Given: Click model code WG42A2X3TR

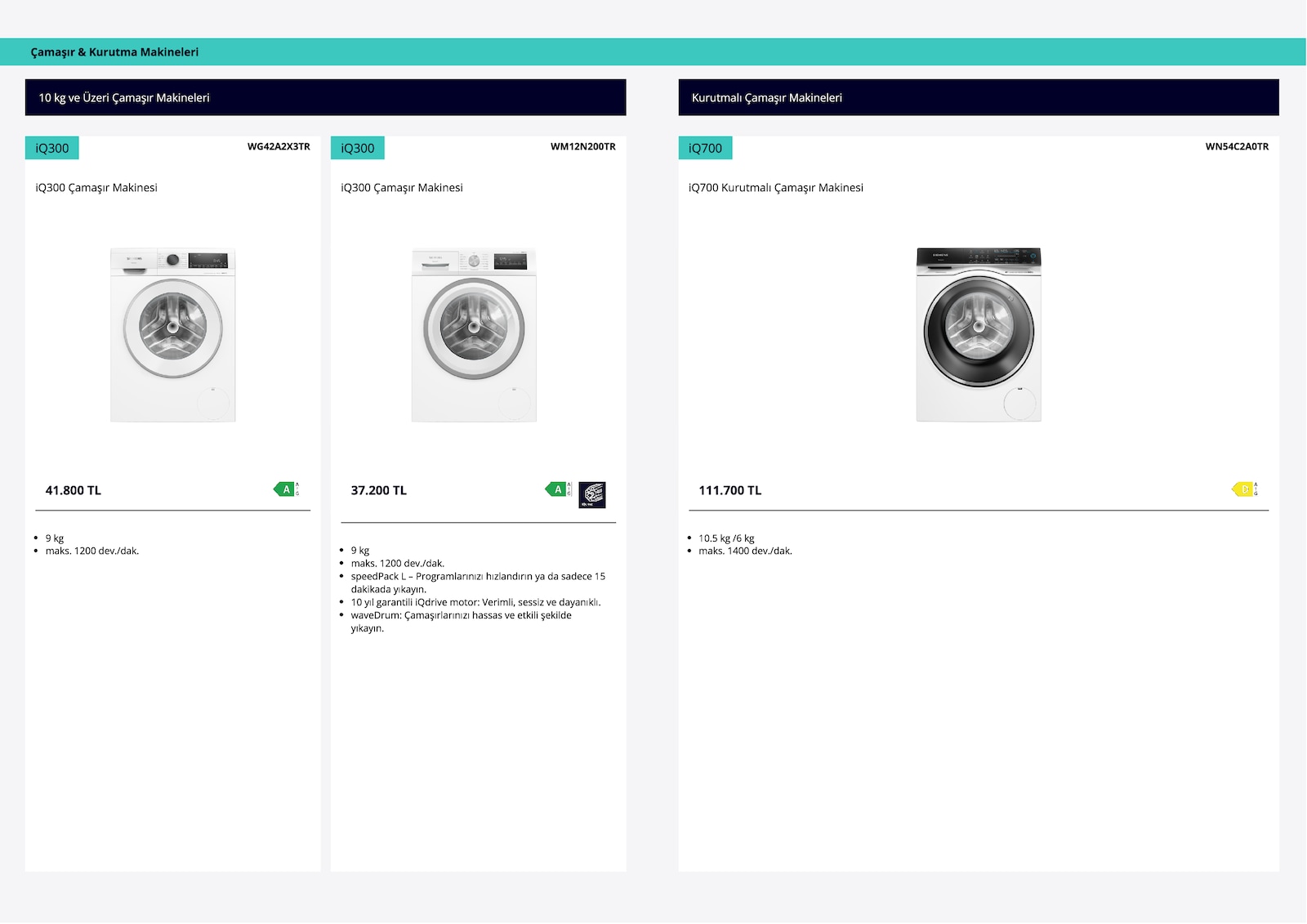Looking at the screenshot, I should 279,146.
